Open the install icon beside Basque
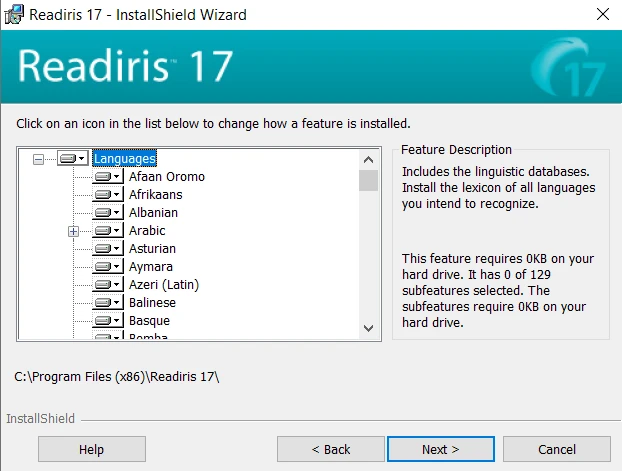622x471 pixels. click(x=107, y=321)
